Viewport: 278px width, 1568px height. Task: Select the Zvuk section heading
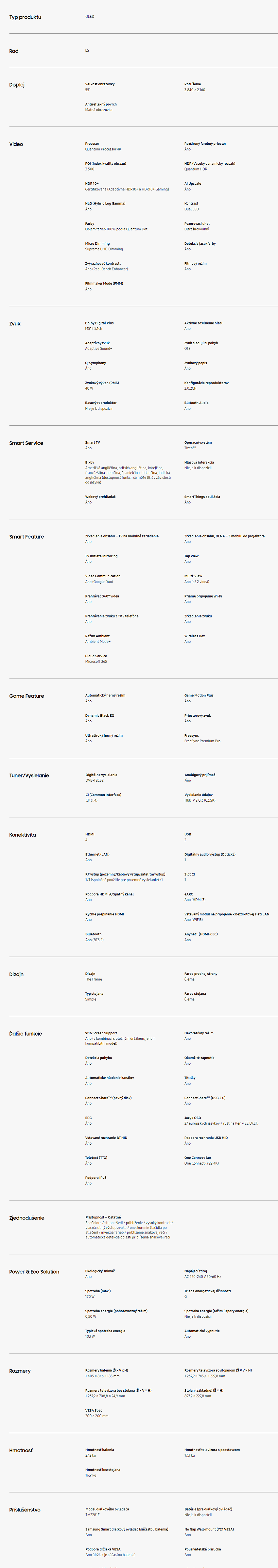point(15,324)
